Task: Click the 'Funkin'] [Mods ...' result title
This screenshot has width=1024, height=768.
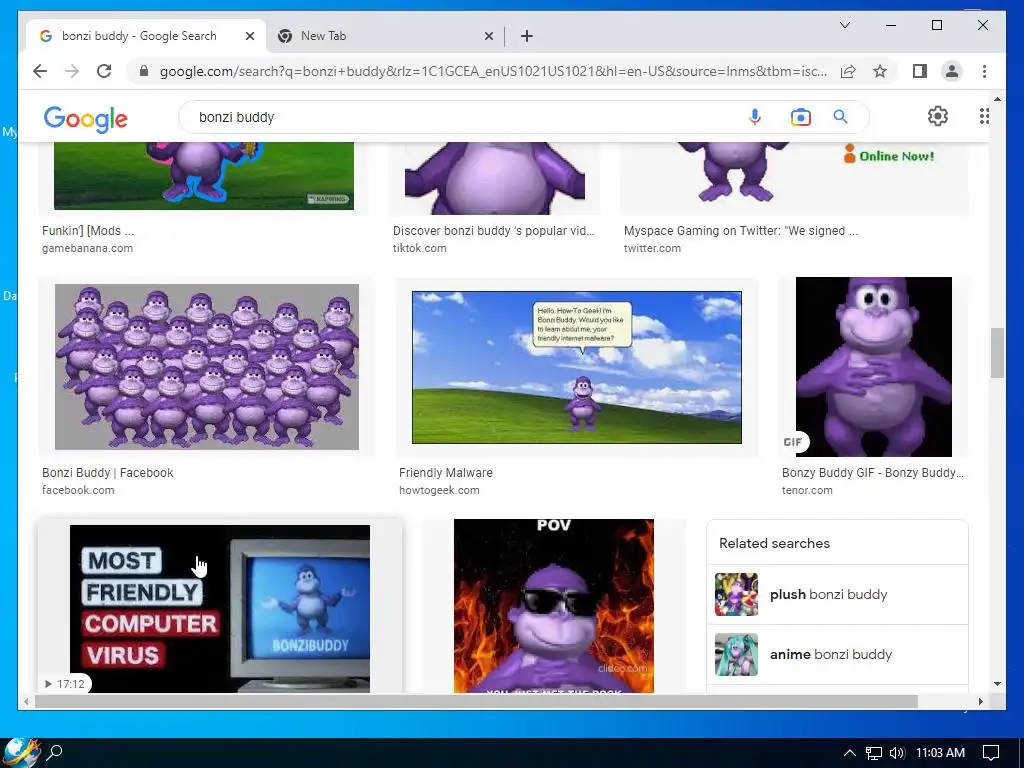Action: tap(88, 231)
